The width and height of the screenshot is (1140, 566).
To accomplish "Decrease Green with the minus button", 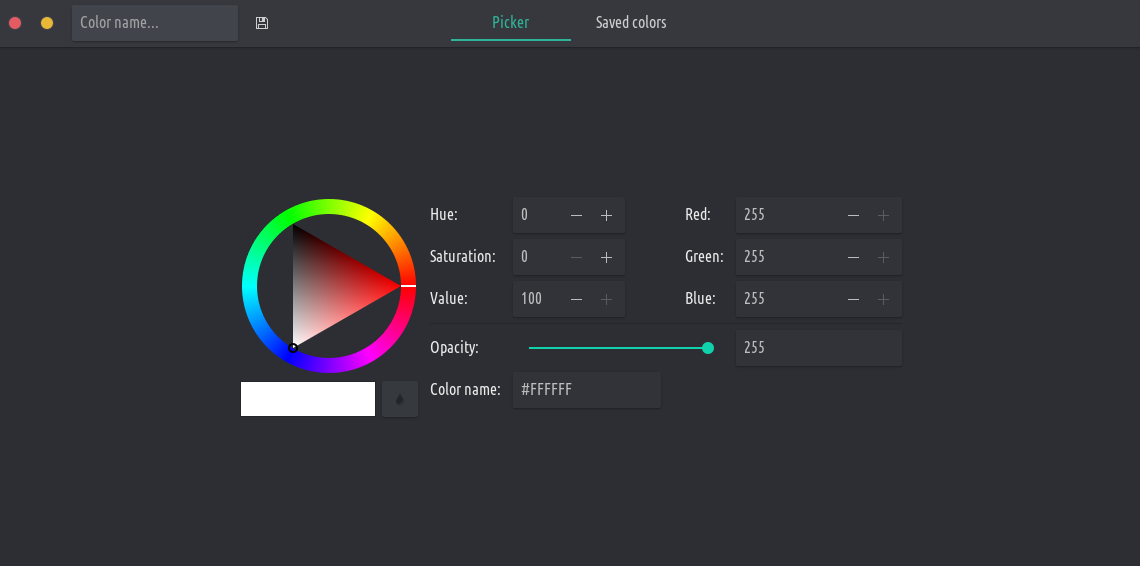I will [853, 257].
